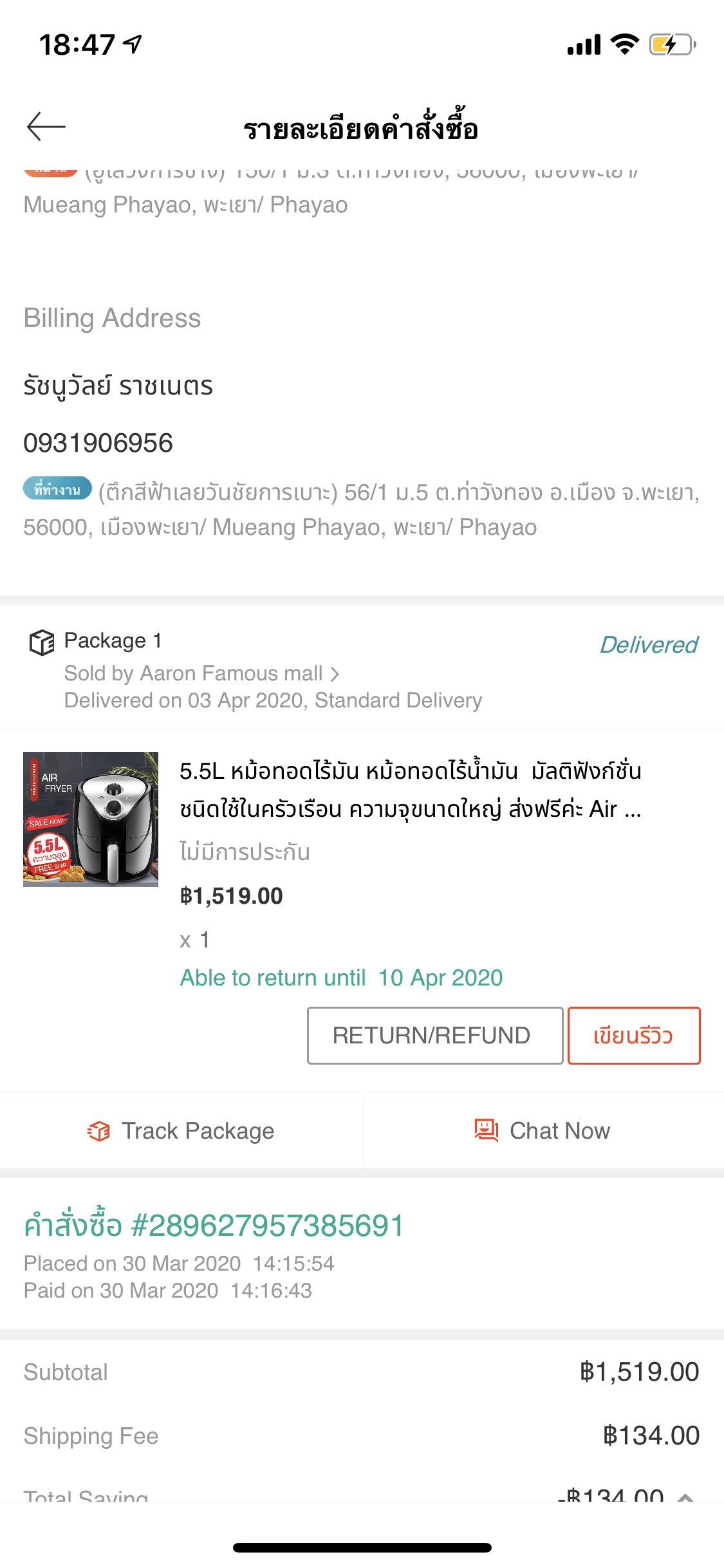Tap the Chat Now speech bubble icon
724x1568 pixels.
pyautogui.click(x=487, y=1130)
